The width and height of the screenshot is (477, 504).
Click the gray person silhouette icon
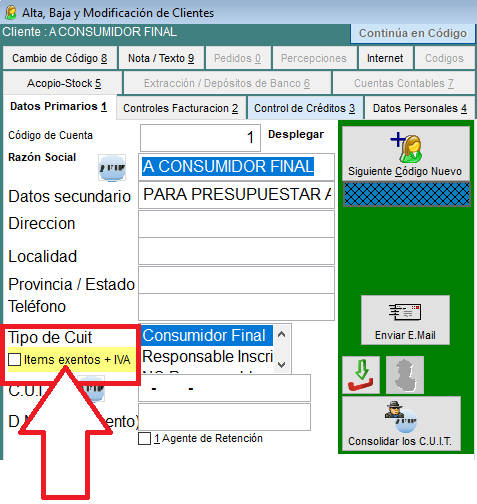click(x=405, y=375)
